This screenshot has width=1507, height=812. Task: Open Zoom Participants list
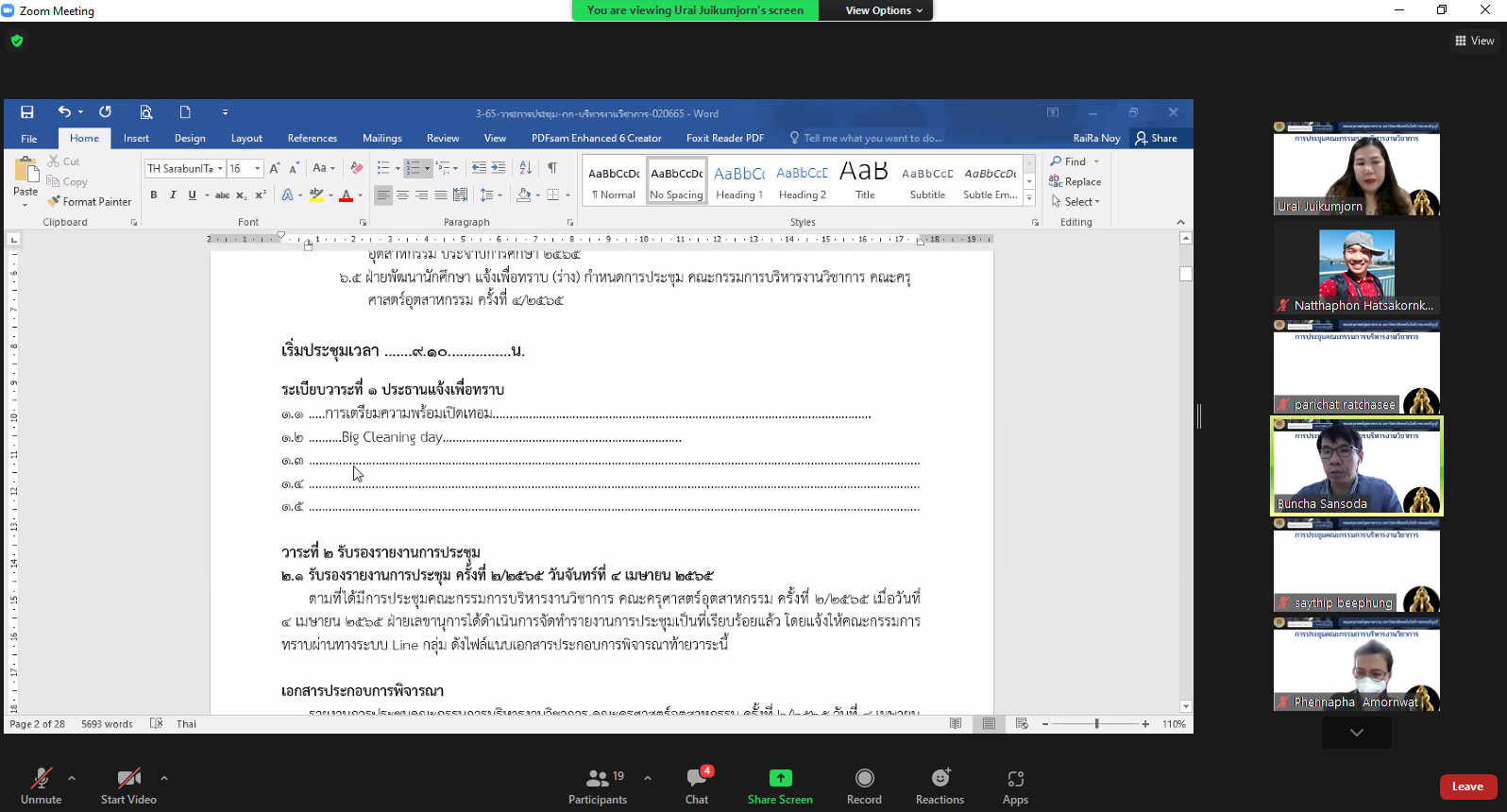(x=598, y=786)
